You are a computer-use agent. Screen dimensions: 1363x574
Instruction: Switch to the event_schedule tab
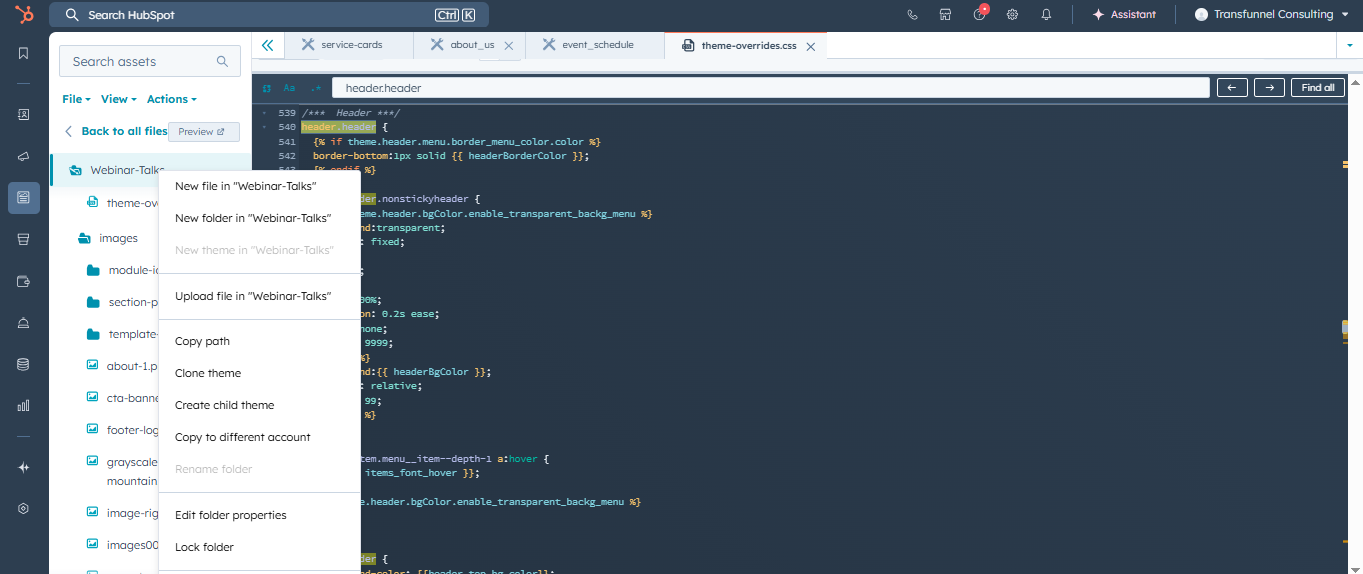597,45
